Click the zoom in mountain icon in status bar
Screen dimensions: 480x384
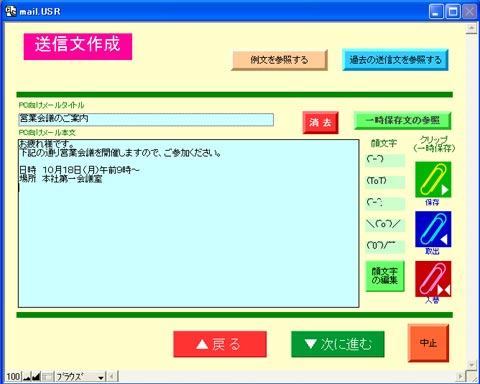(x=36, y=377)
